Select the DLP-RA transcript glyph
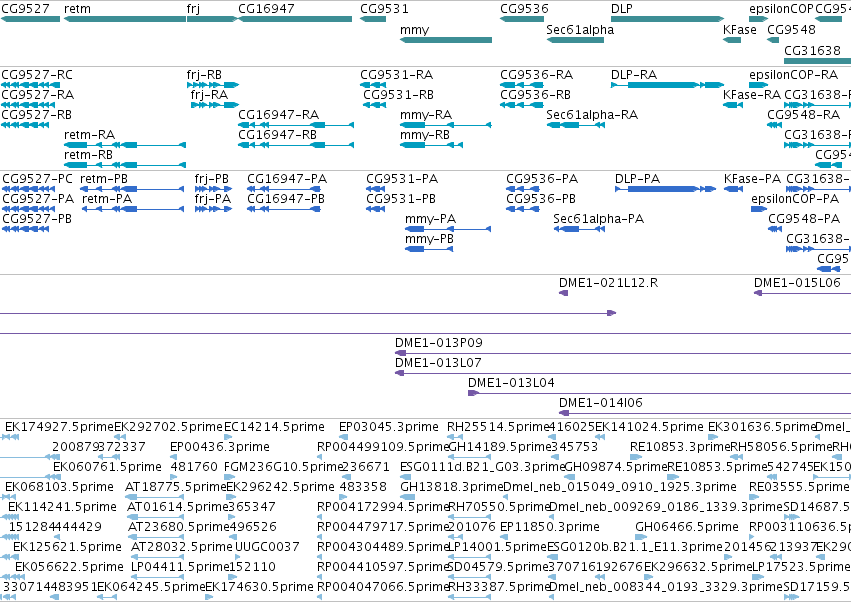Image resolution: width=851 pixels, height=602 pixels. click(x=668, y=85)
